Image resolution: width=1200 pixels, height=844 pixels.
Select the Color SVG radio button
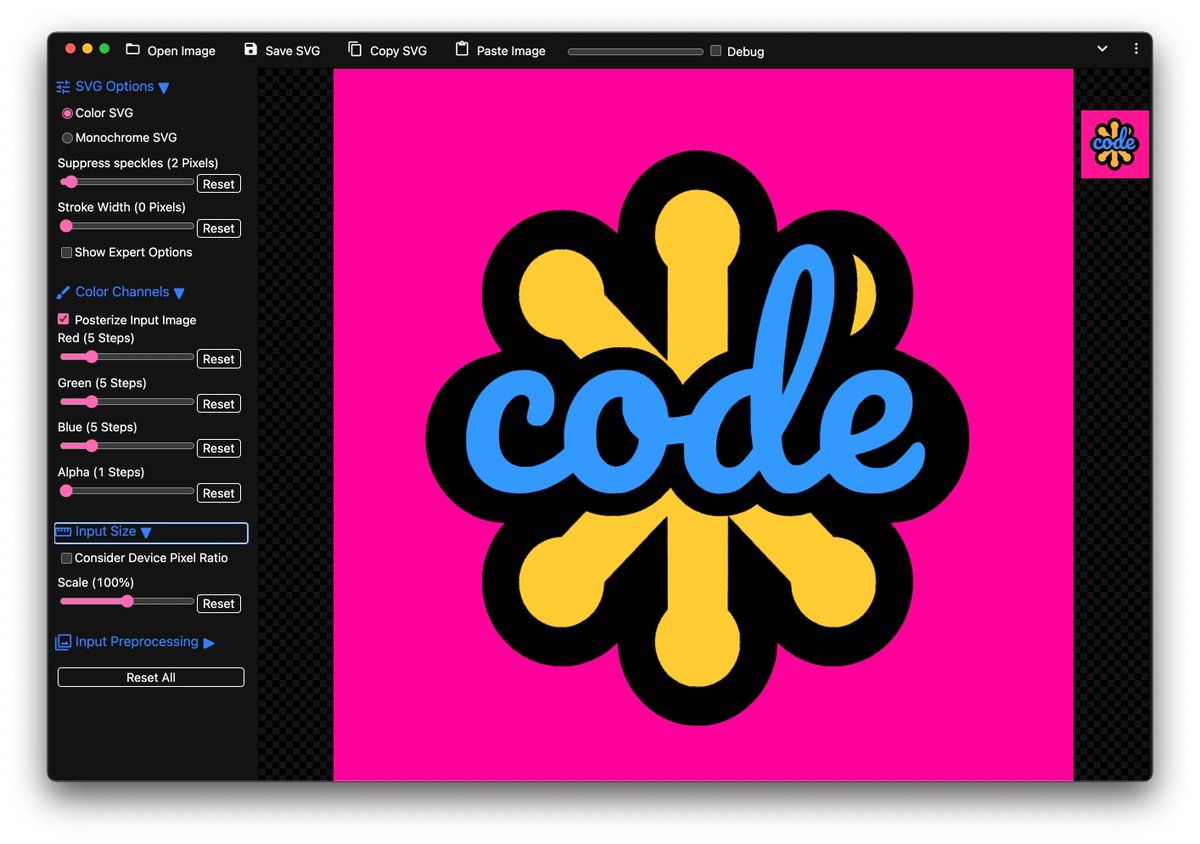pyautogui.click(x=68, y=114)
